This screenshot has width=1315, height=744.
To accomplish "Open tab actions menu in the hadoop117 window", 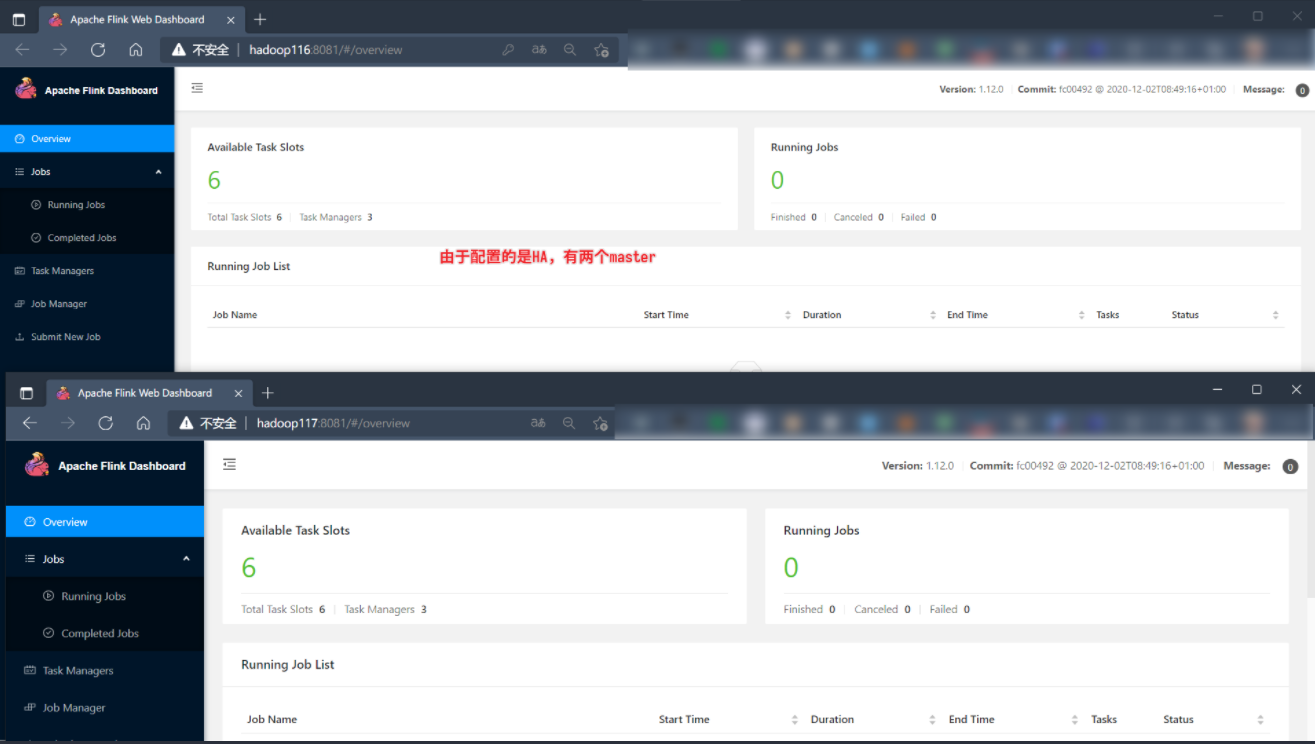I will (27, 393).
